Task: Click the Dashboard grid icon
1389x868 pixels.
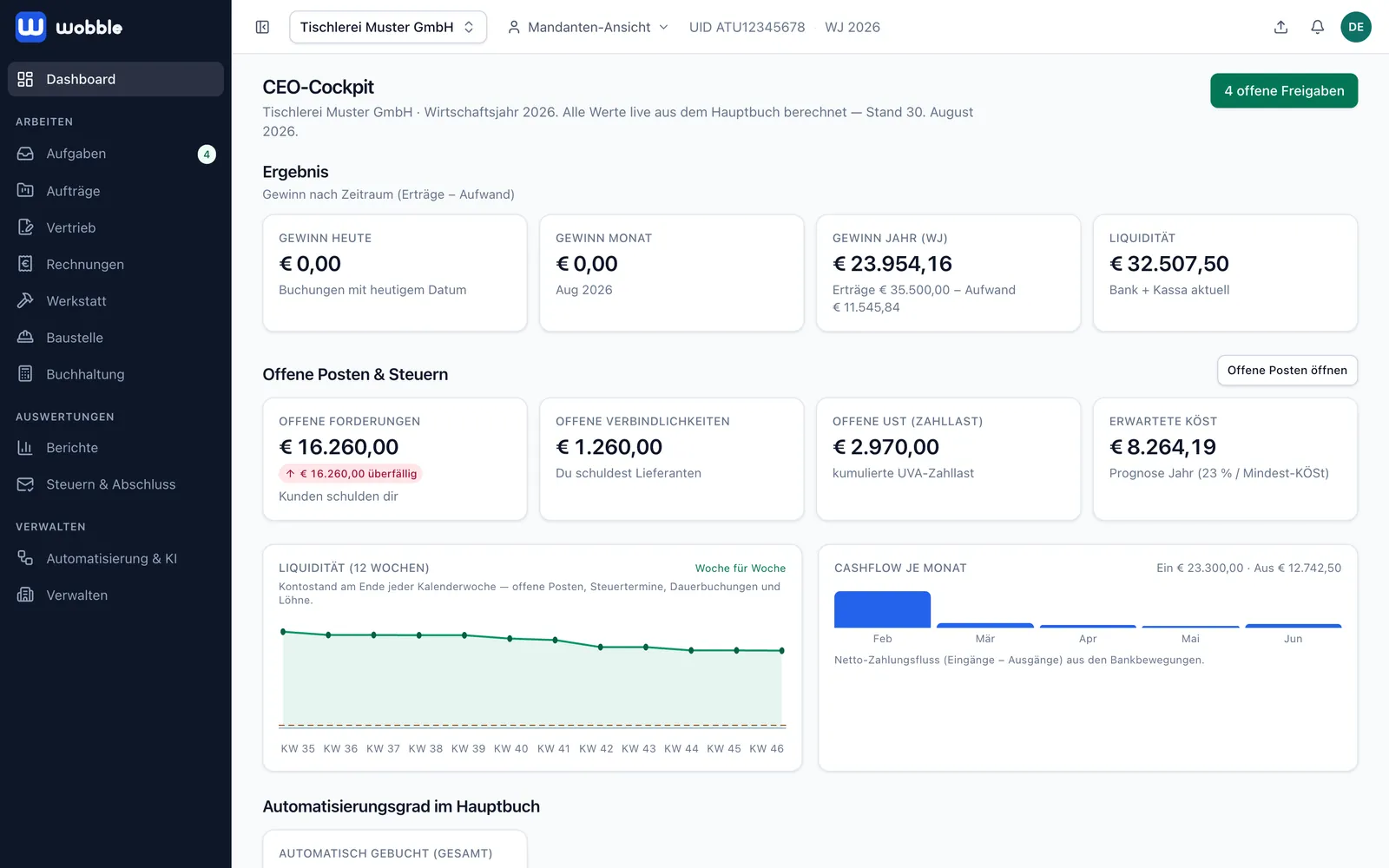Action: [25, 79]
